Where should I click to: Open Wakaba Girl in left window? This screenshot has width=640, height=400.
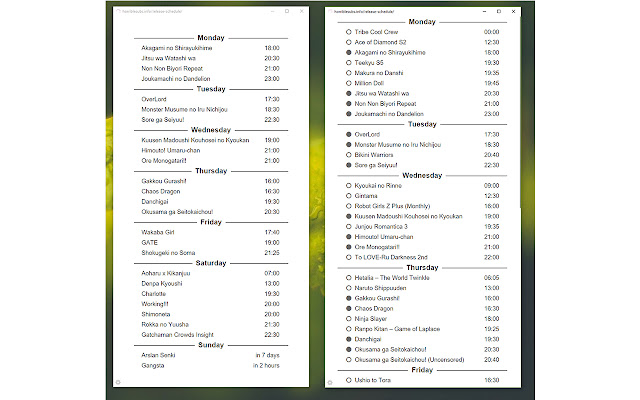(x=158, y=232)
